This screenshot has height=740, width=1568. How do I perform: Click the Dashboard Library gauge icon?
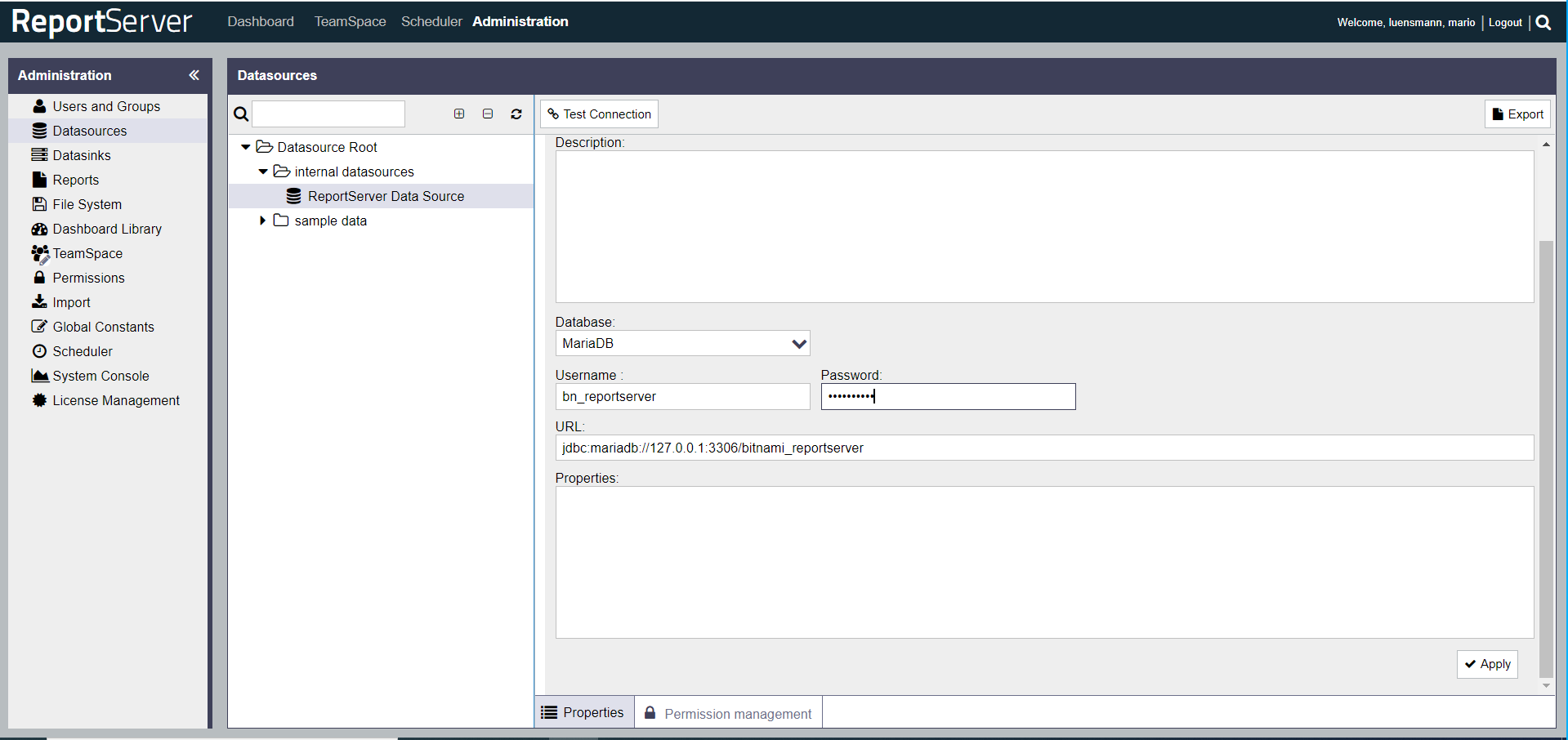tap(39, 229)
